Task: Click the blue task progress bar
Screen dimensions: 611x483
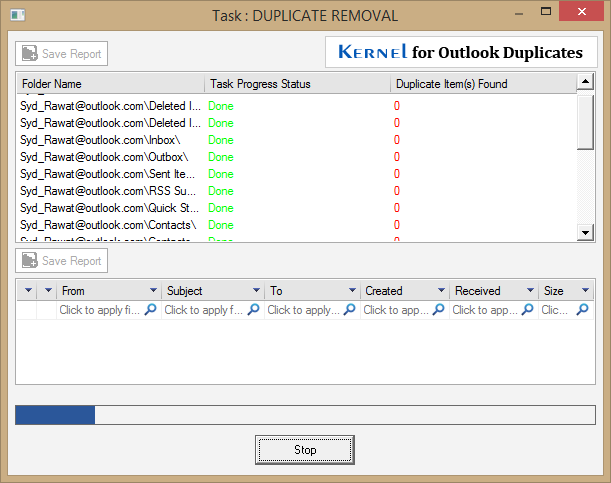Action: (306, 415)
